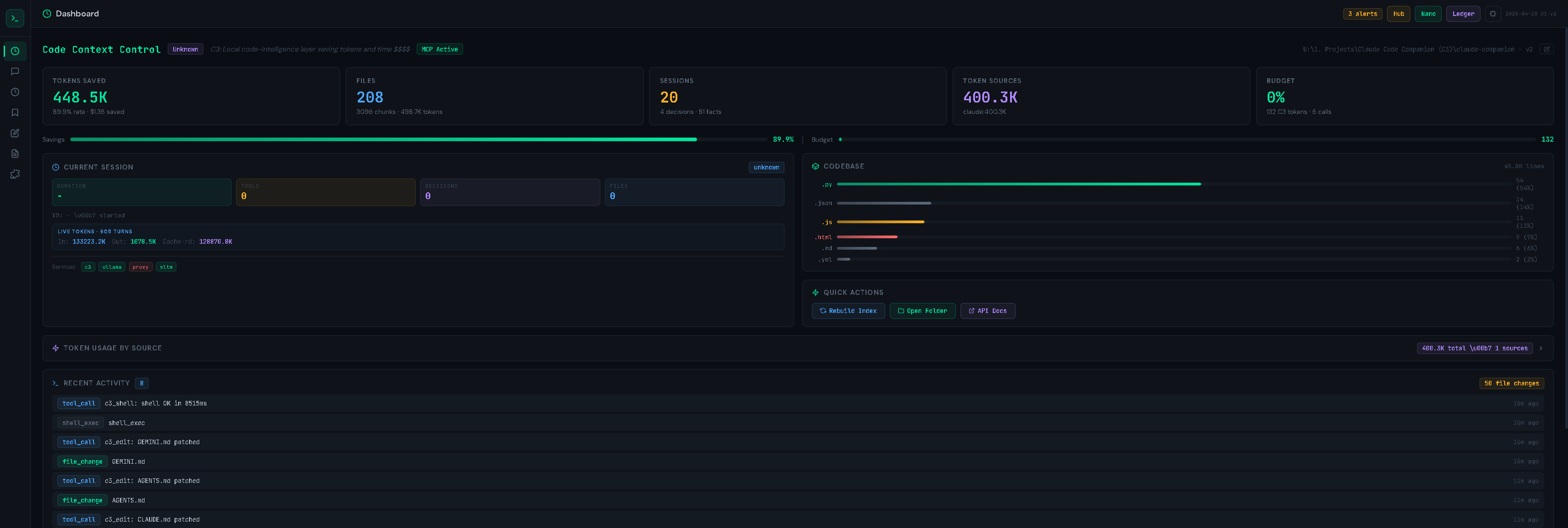Open the Nano button
This screenshot has height=528, width=1568.
[1428, 14]
